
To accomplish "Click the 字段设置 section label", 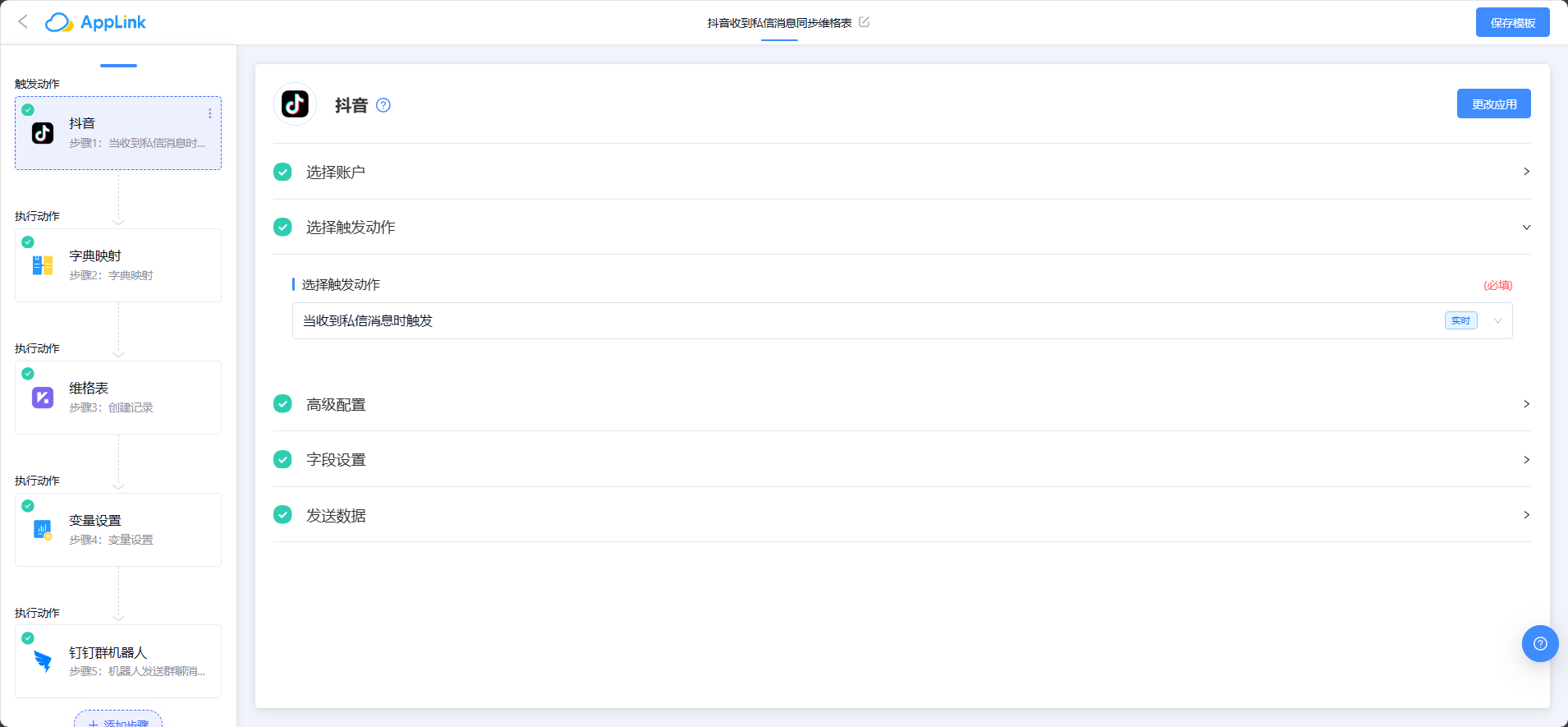I will tap(336, 459).
